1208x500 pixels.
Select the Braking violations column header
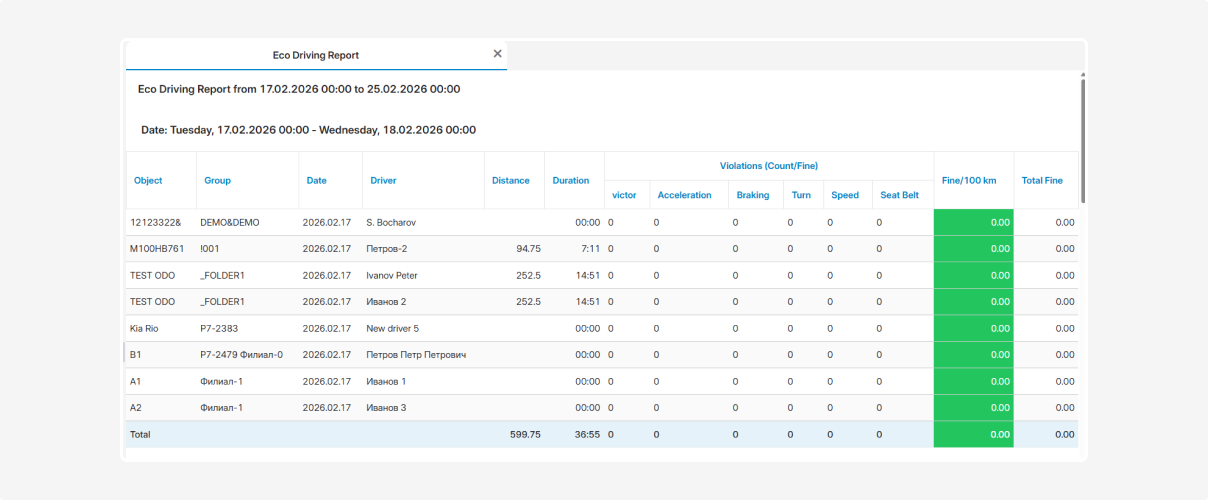pyautogui.click(x=753, y=195)
